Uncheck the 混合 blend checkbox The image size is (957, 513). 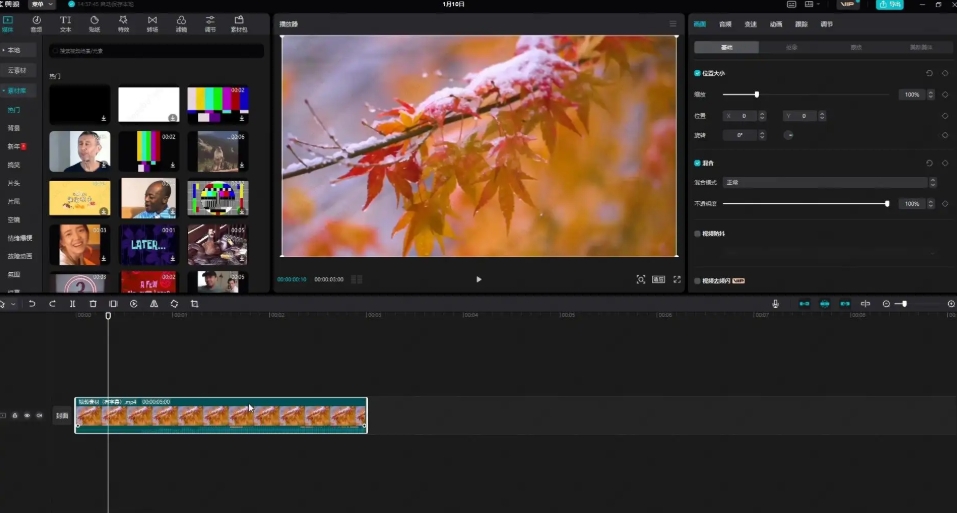(697, 162)
